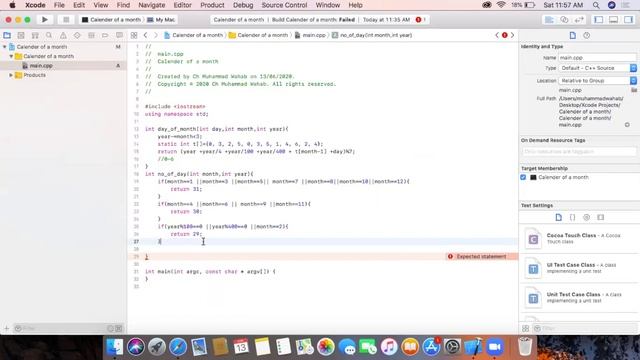Jump to previous issue arrow
Viewport: 640px width, 360px height.
(497, 36)
